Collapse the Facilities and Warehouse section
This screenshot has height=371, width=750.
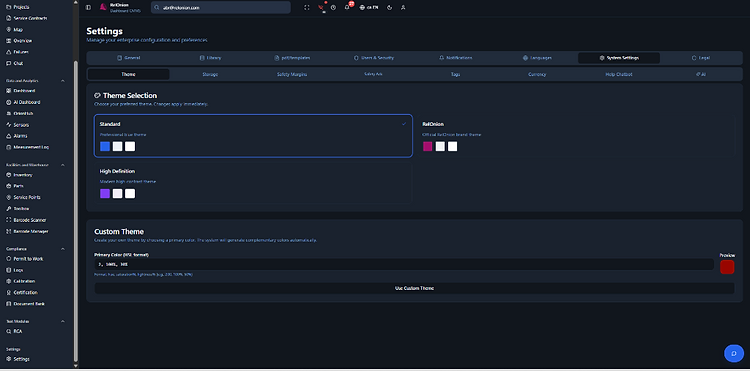[x=63, y=165]
